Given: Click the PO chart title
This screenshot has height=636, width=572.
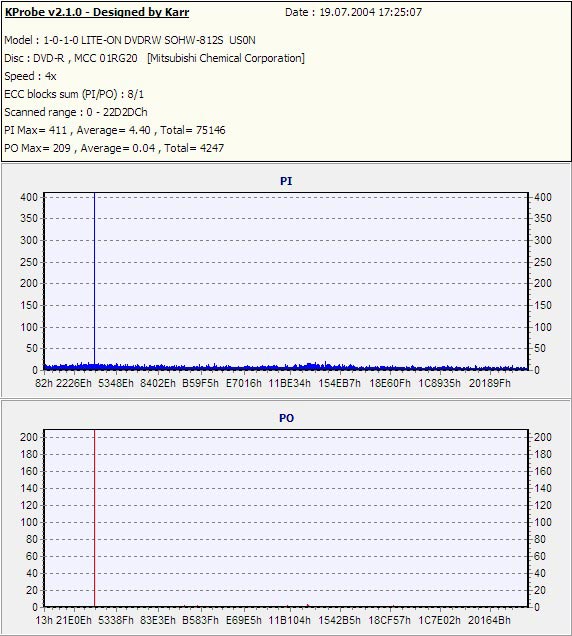Looking at the screenshot, I should click(x=286, y=418).
